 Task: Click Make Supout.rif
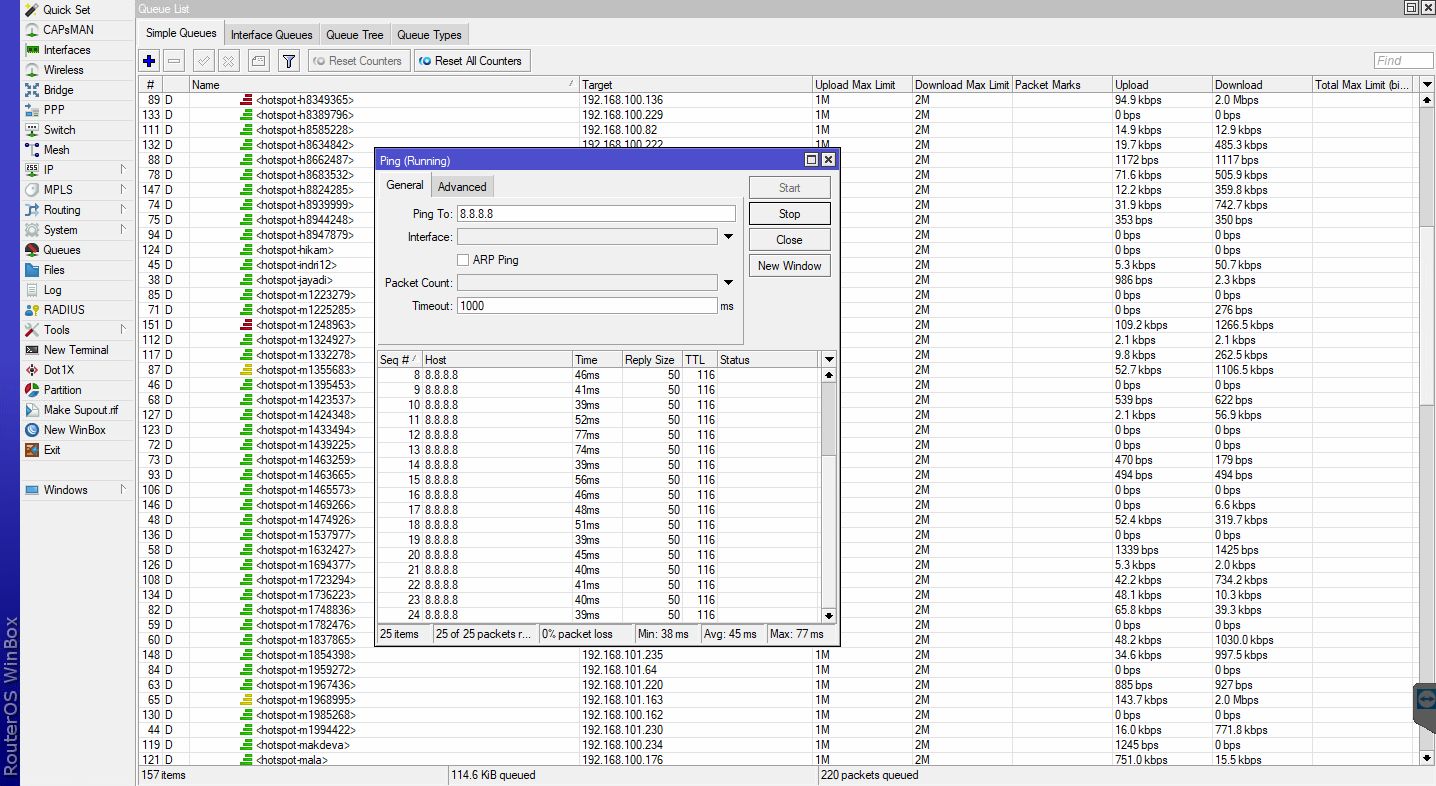click(x=80, y=410)
